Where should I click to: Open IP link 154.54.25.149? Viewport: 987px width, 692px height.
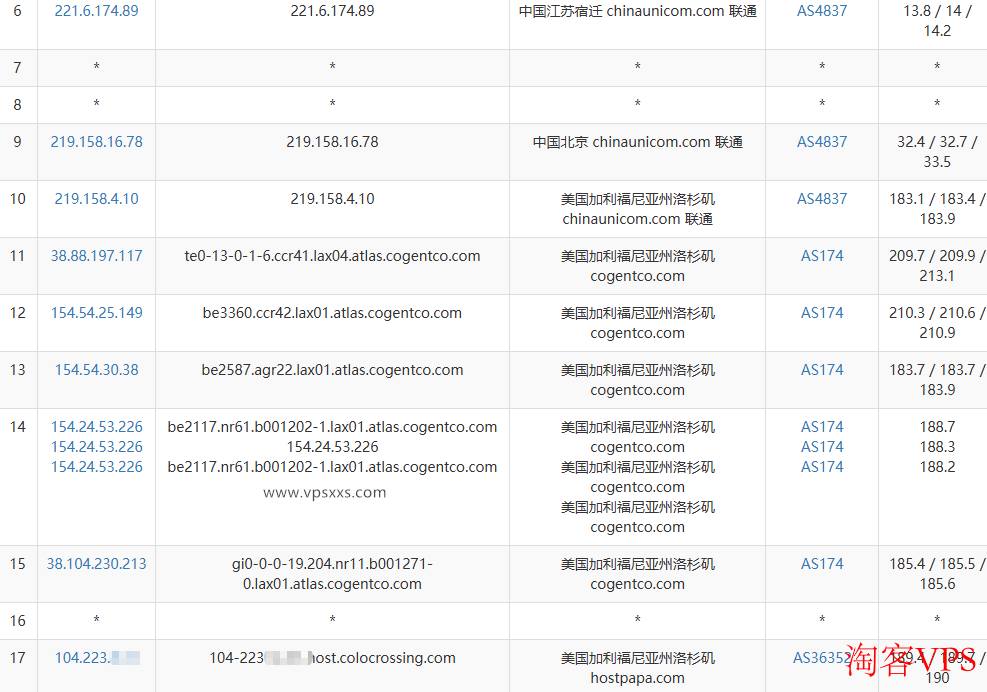click(96, 313)
